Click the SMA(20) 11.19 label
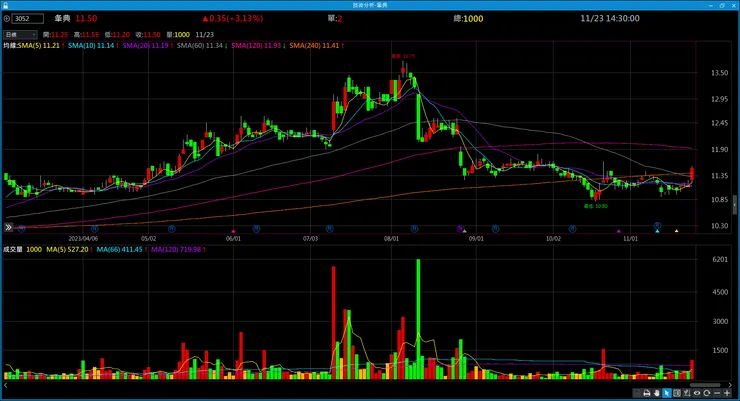This screenshot has height=401, width=740. point(146,46)
